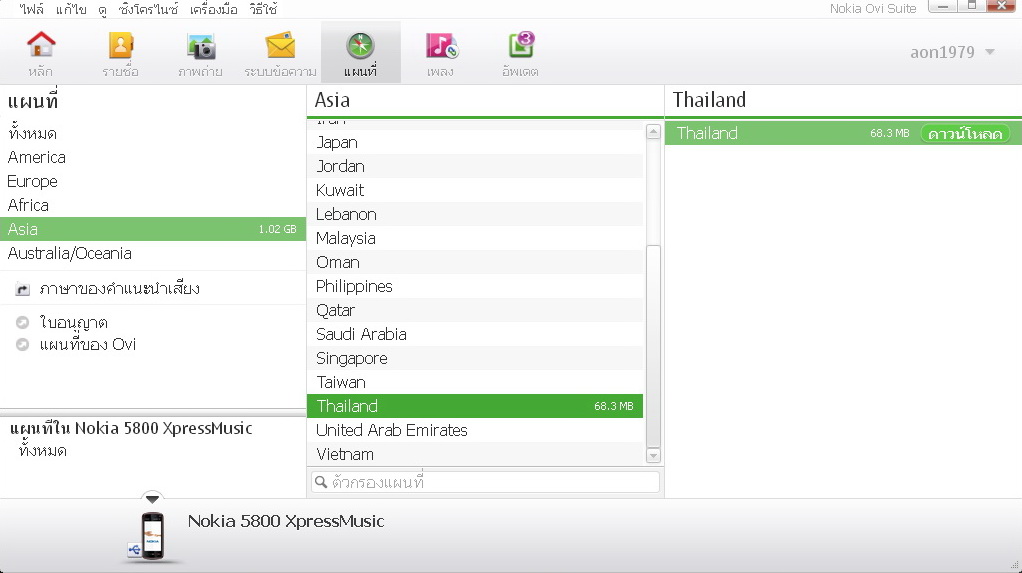
Task: Click the scroll up arrow of country list
Action: point(653,132)
